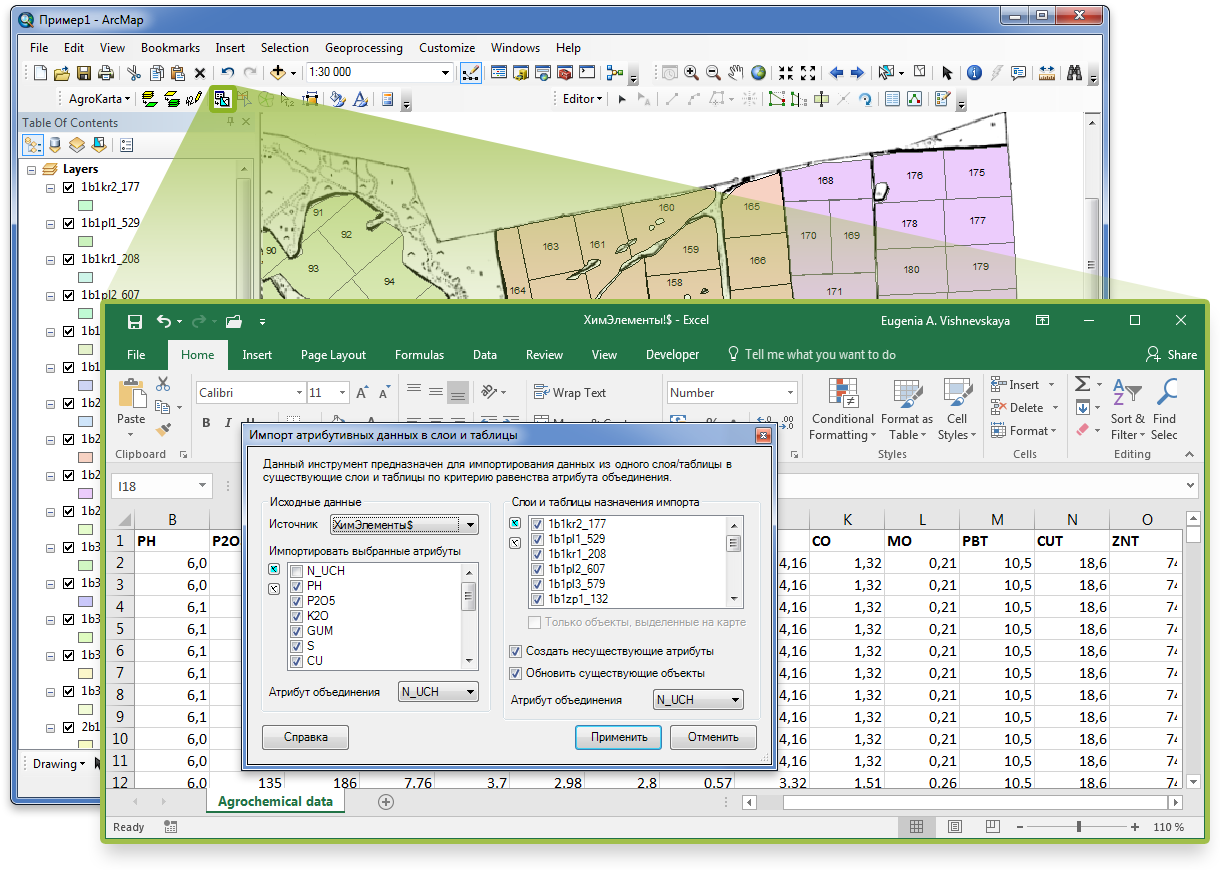Click Excel Page Layout view status icon
Viewport: 1220px width, 870px height.
[956, 827]
